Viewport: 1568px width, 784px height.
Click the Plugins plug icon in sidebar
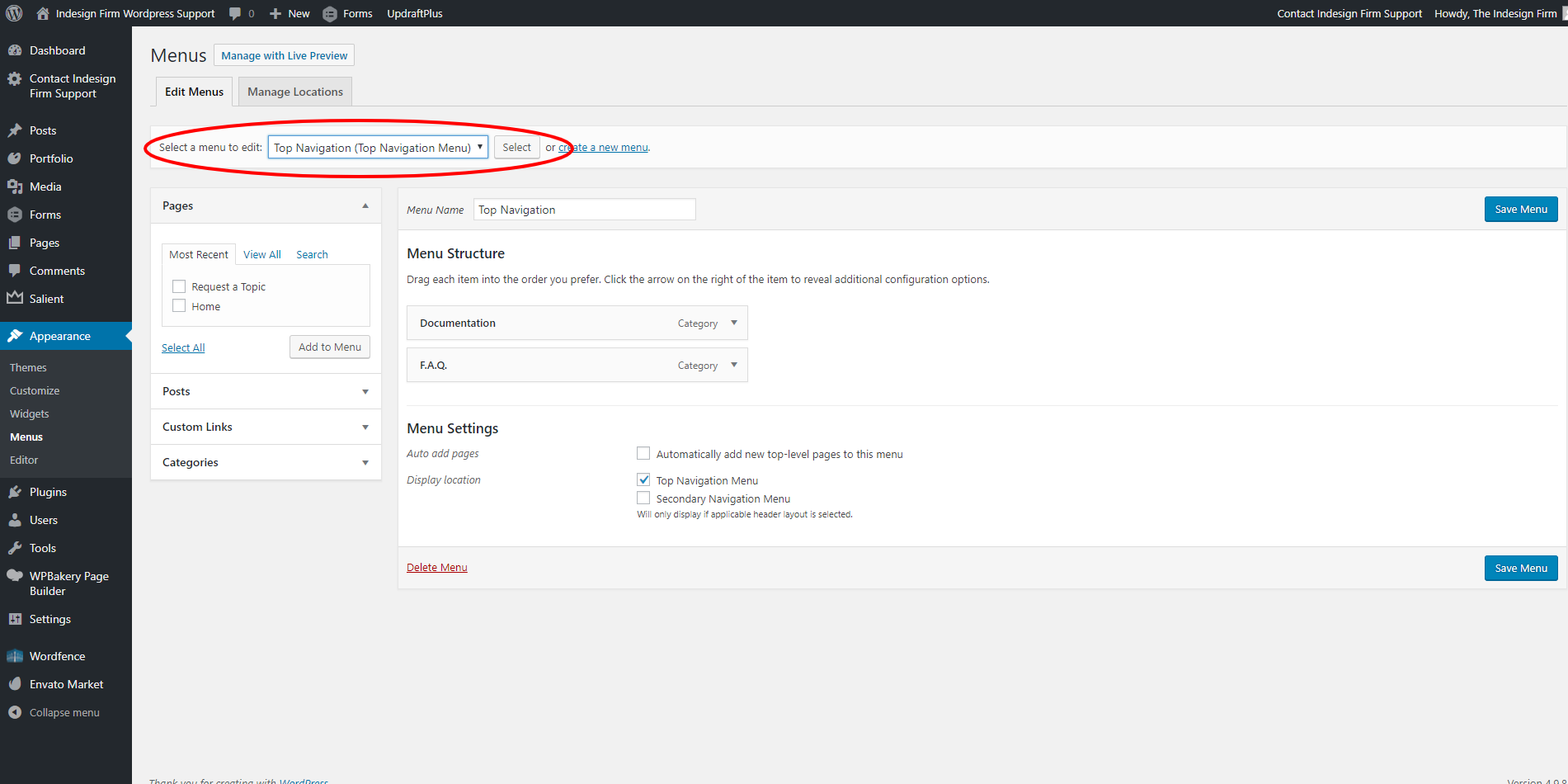click(15, 492)
